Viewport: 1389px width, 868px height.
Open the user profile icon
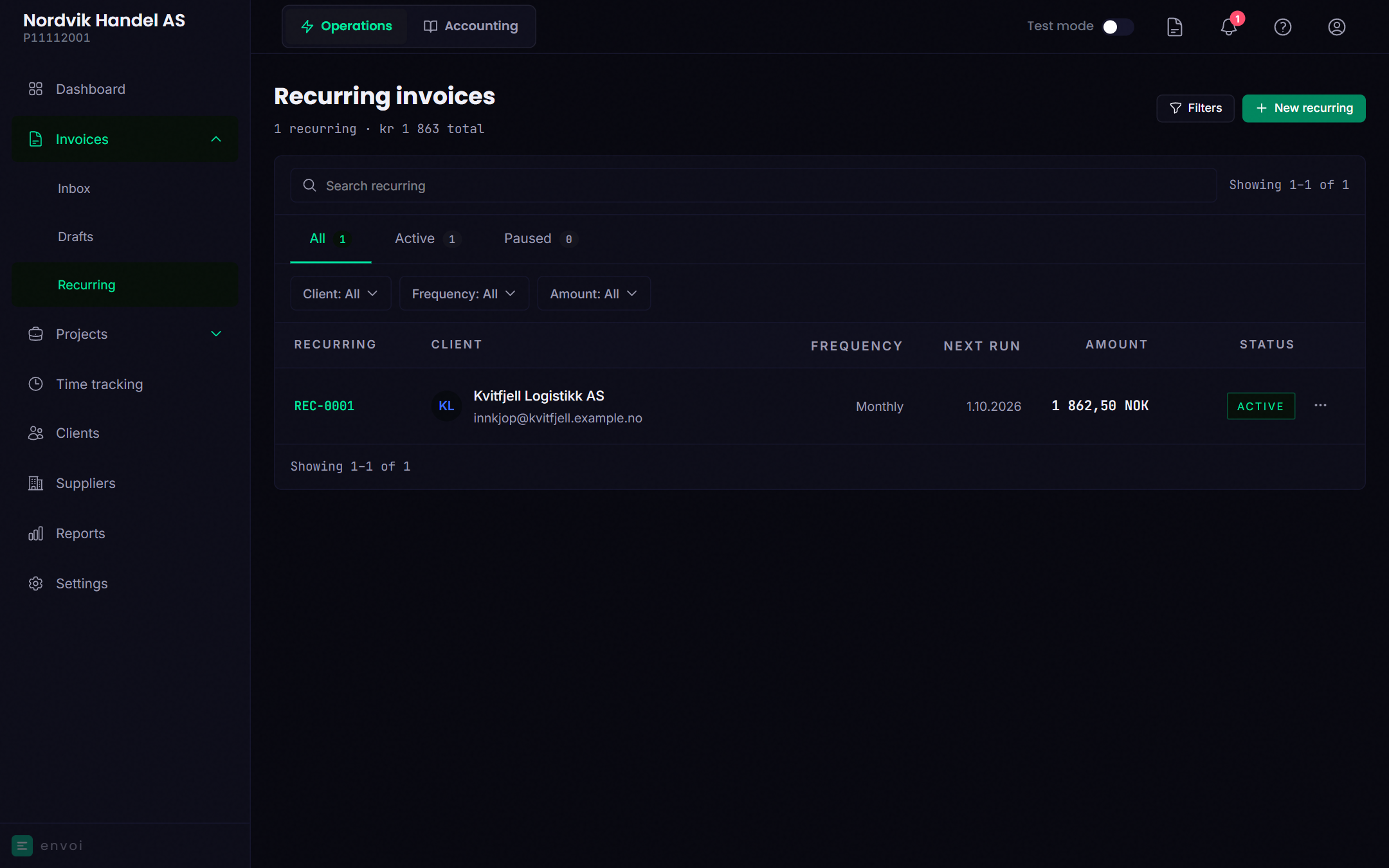click(1337, 26)
